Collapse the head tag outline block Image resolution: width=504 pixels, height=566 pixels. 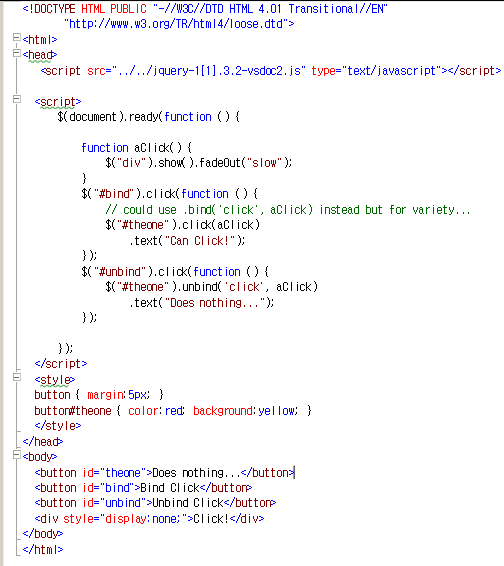[x=17, y=53]
